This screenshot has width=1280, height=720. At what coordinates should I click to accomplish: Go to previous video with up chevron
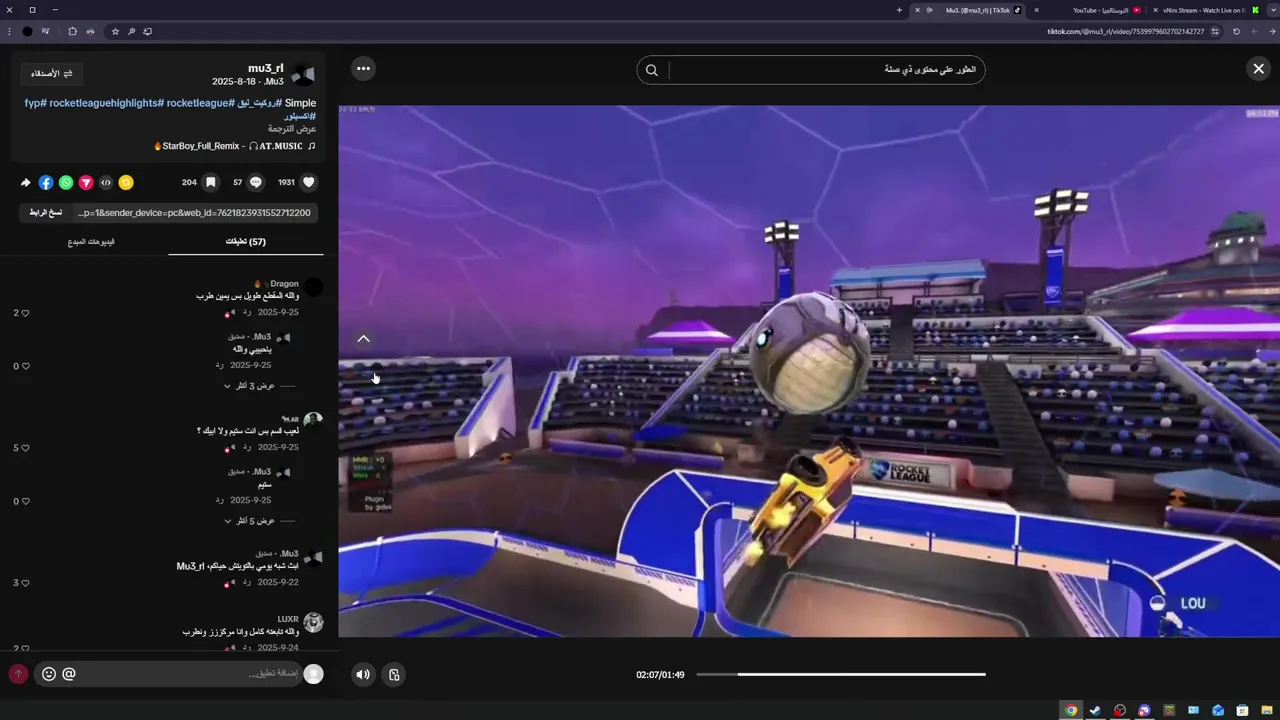coord(363,339)
